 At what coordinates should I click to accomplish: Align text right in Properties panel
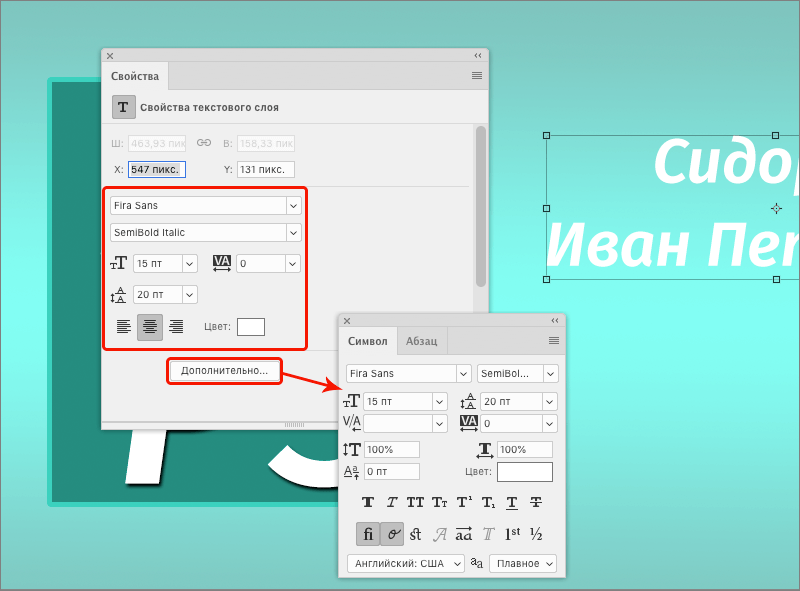[176, 327]
